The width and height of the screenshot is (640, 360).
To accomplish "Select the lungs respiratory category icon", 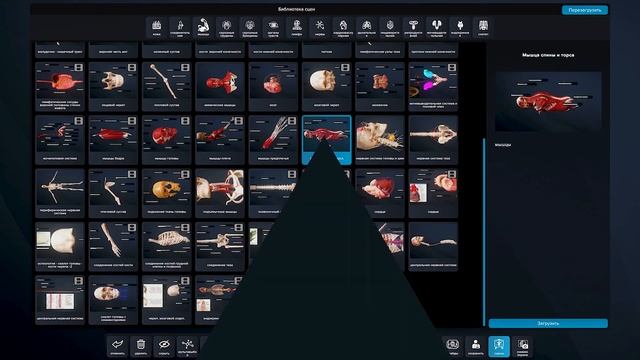I will (367, 28).
